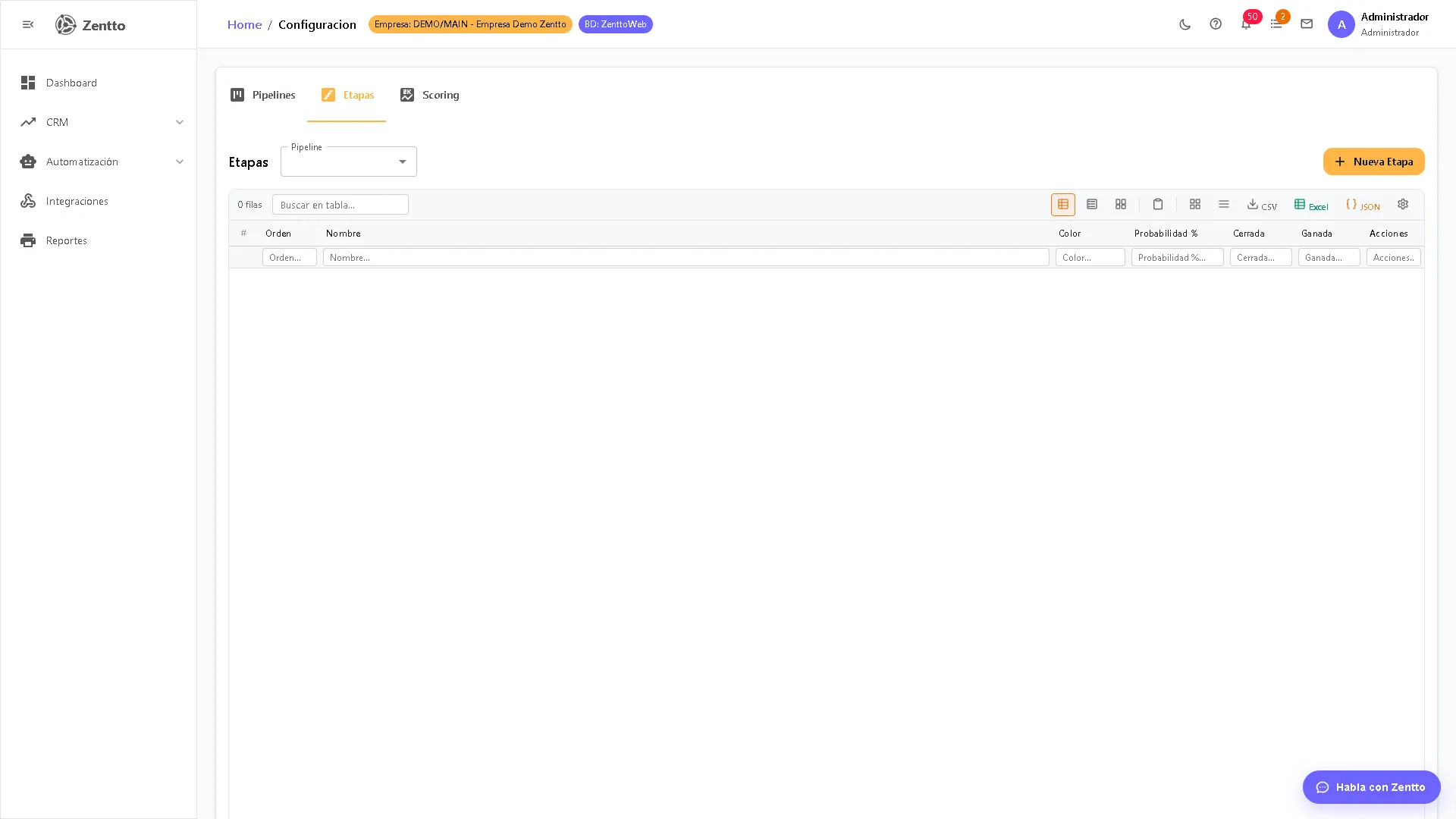
Task: Open table settings gear icon
Action: [x=1403, y=205]
